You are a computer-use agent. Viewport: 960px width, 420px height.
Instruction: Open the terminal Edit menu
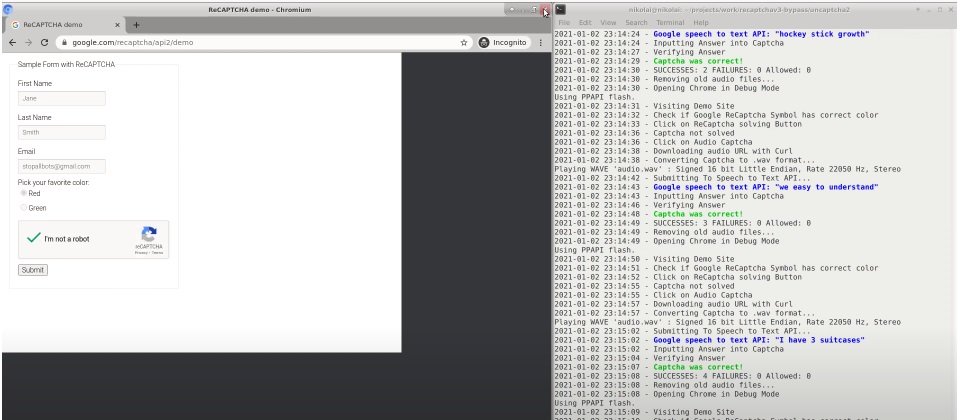tap(585, 23)
